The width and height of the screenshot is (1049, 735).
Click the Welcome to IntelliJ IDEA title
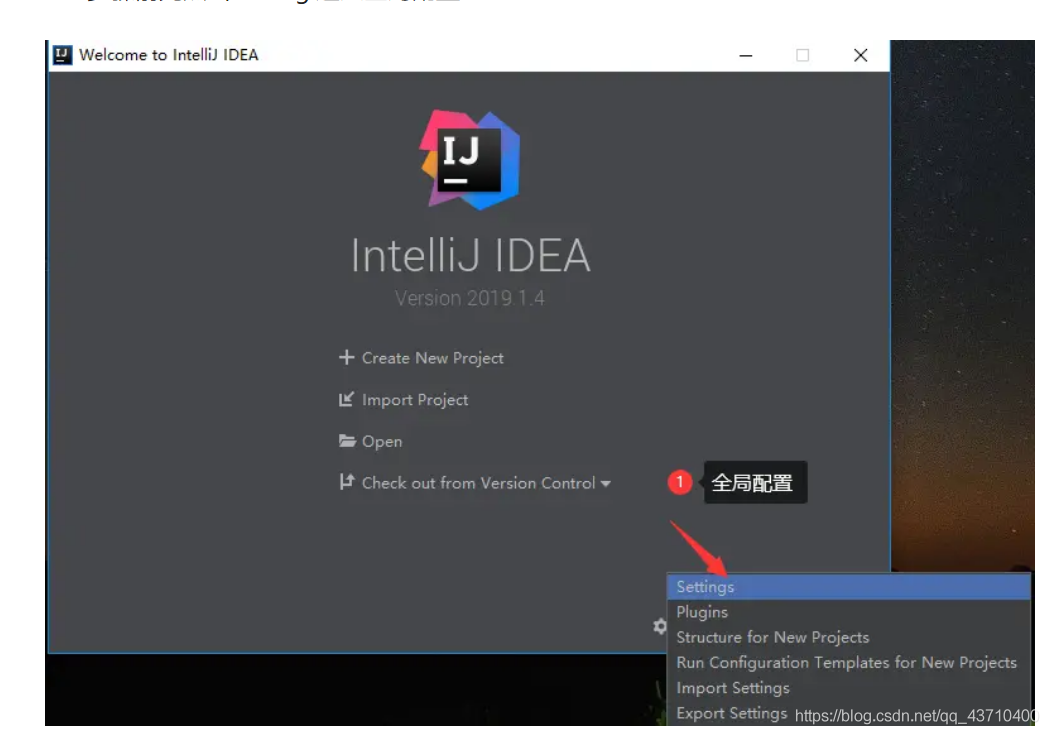click(x=169, y=55)
